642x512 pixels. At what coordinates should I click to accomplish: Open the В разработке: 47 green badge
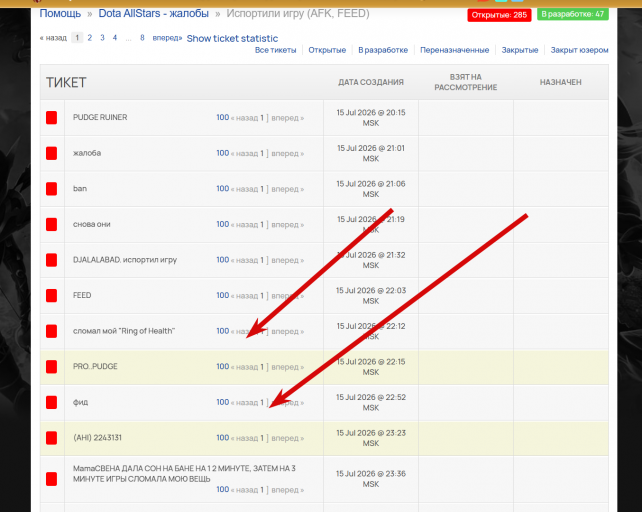pos(572,14)
